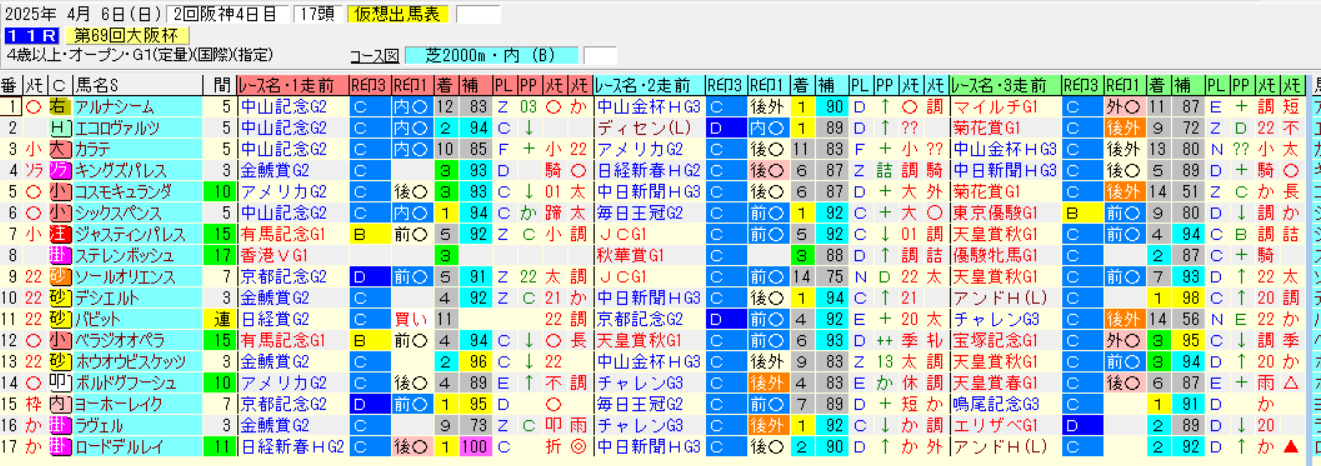This screenshot has height=466, width=1321.
Task: Click 香港ＶG1 in ステレンボッシュ row
Action: tap(293, 256)
